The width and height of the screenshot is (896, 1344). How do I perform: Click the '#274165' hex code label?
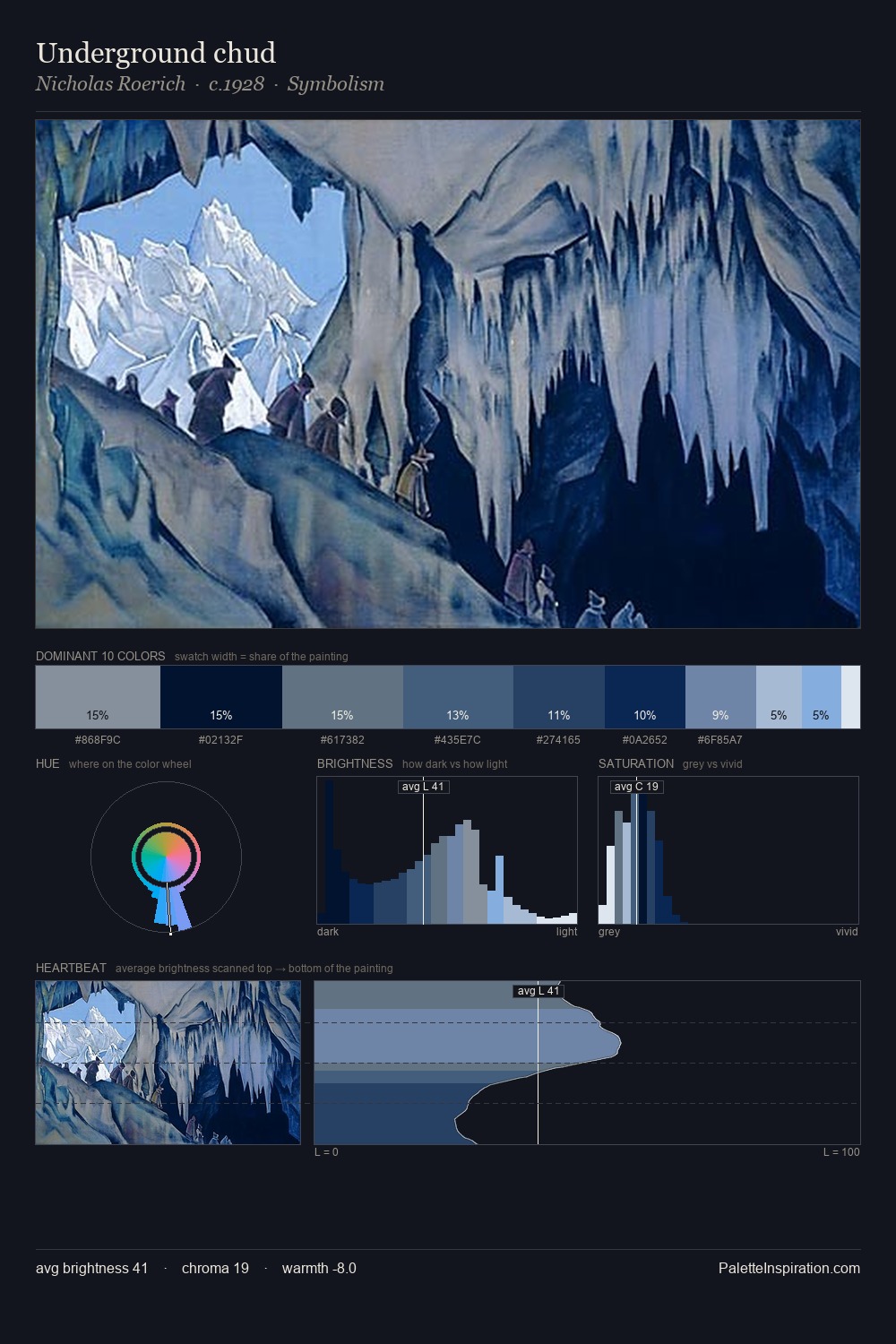[559, 740]
